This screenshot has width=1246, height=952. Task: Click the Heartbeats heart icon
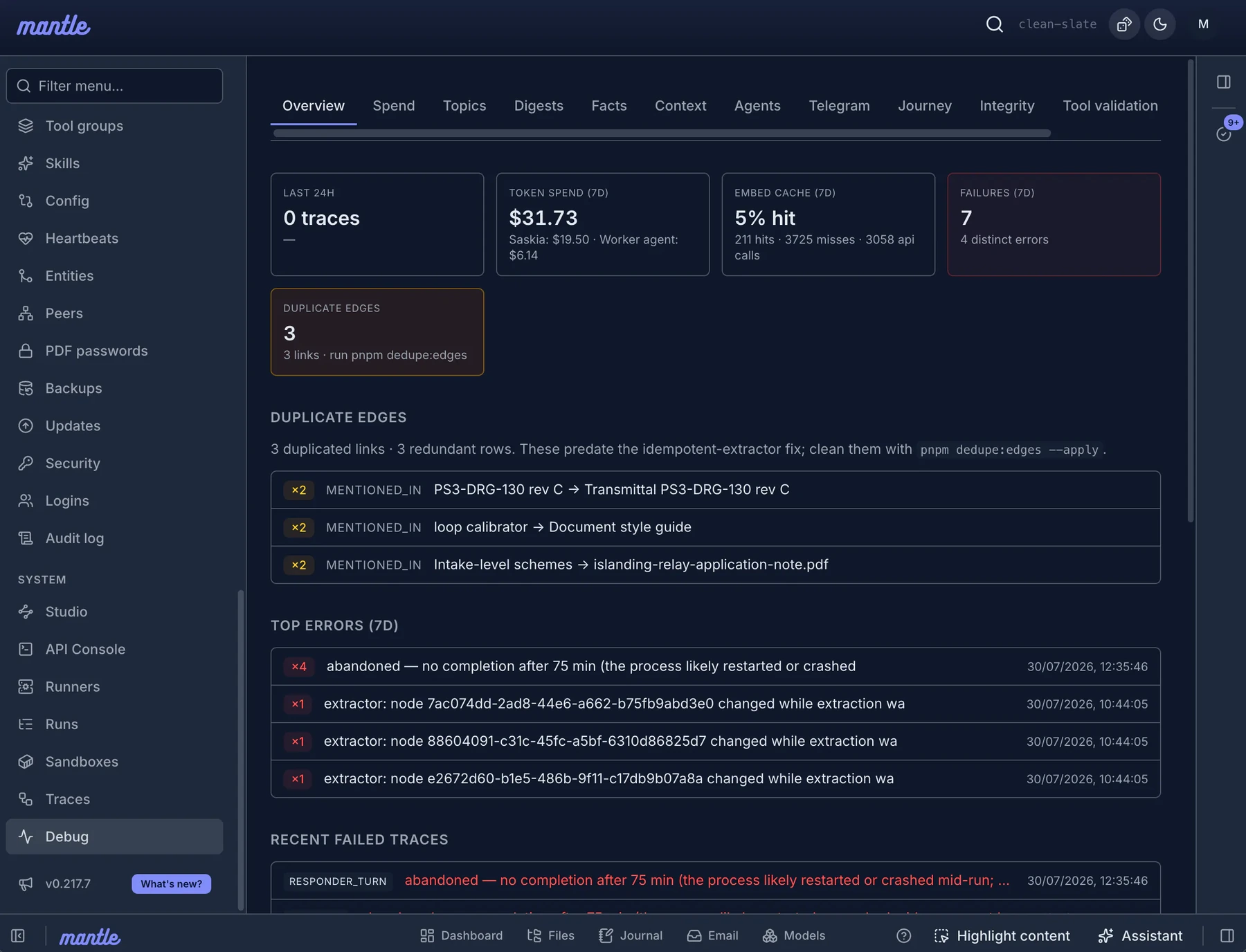click(x=26, y=238)
